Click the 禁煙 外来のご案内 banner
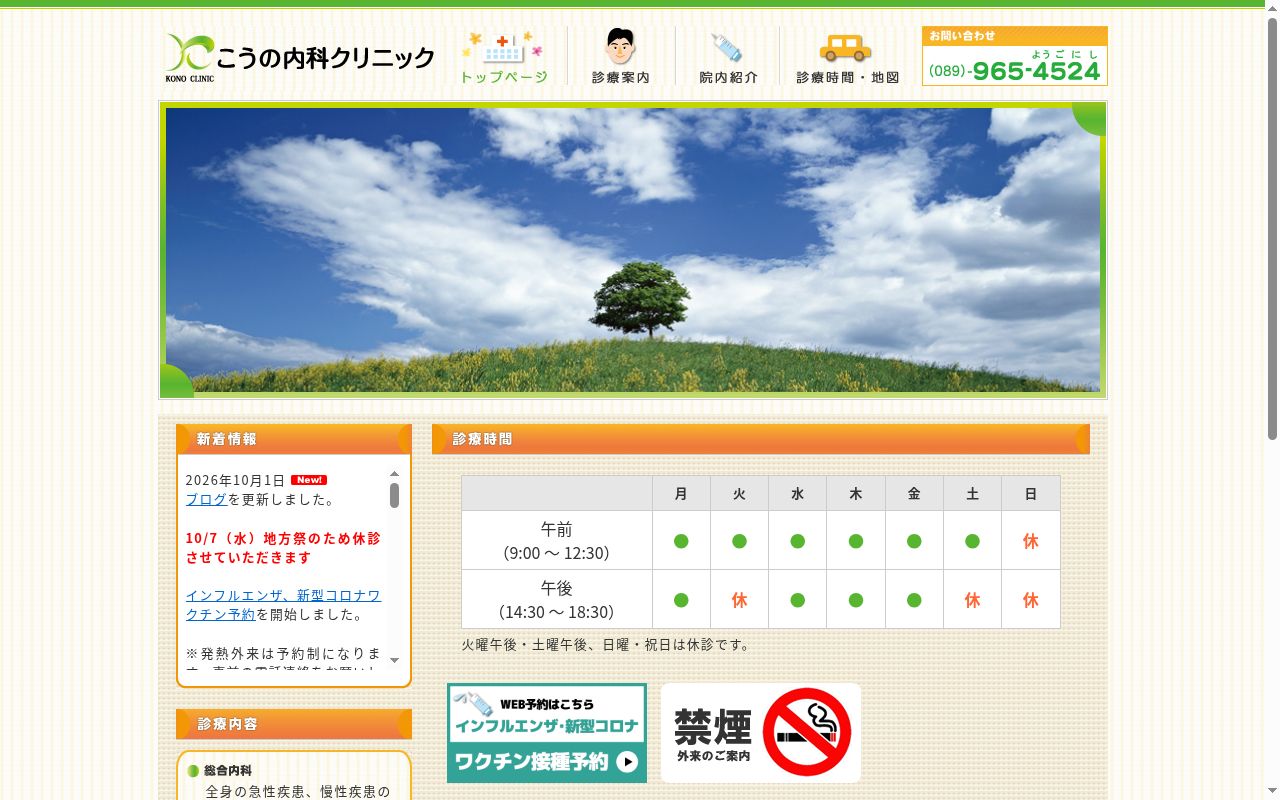The image size is (1280, 800). [x=761, y=733]
